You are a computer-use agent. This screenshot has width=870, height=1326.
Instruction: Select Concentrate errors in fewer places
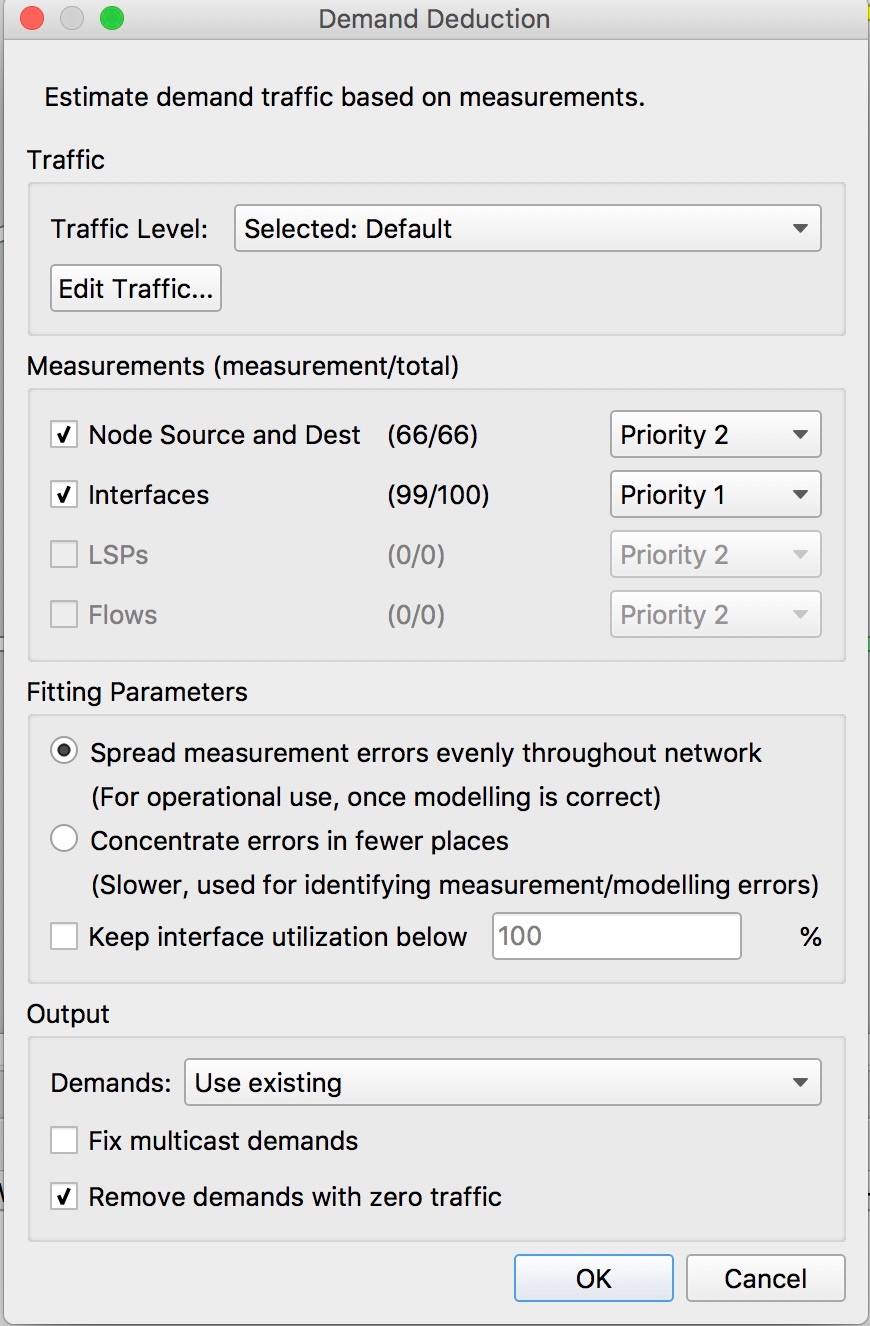[64, 841]
